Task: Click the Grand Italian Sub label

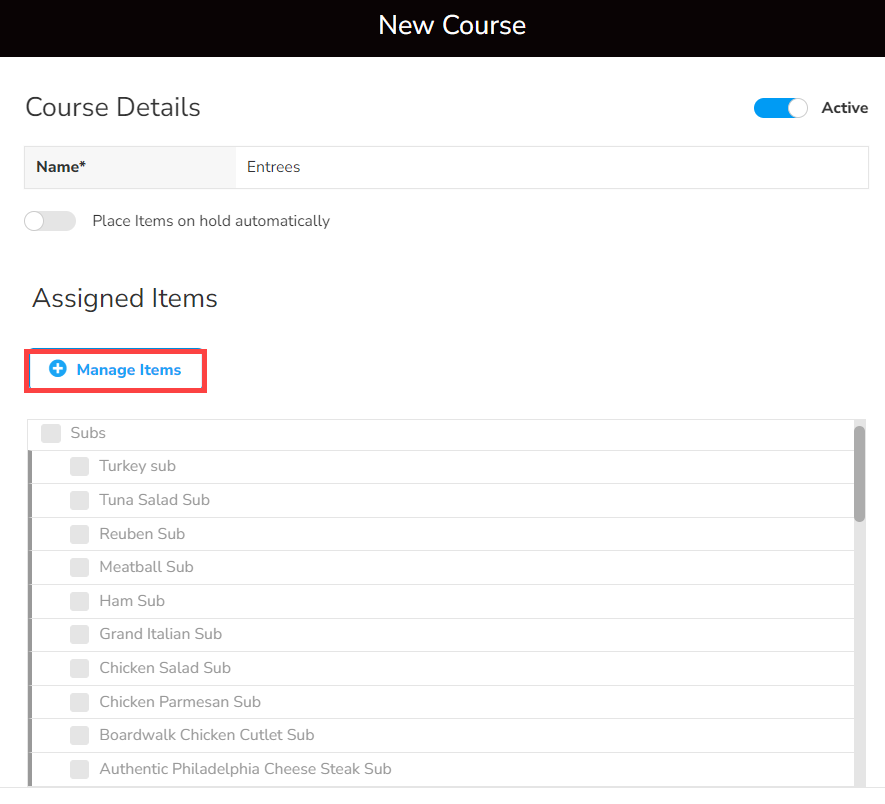Action: pos(160,634)
